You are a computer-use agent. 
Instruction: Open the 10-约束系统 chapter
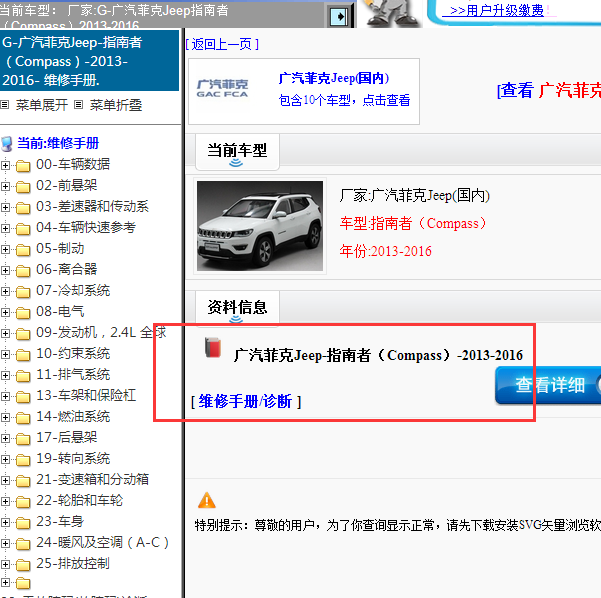(x=73, y=353)
